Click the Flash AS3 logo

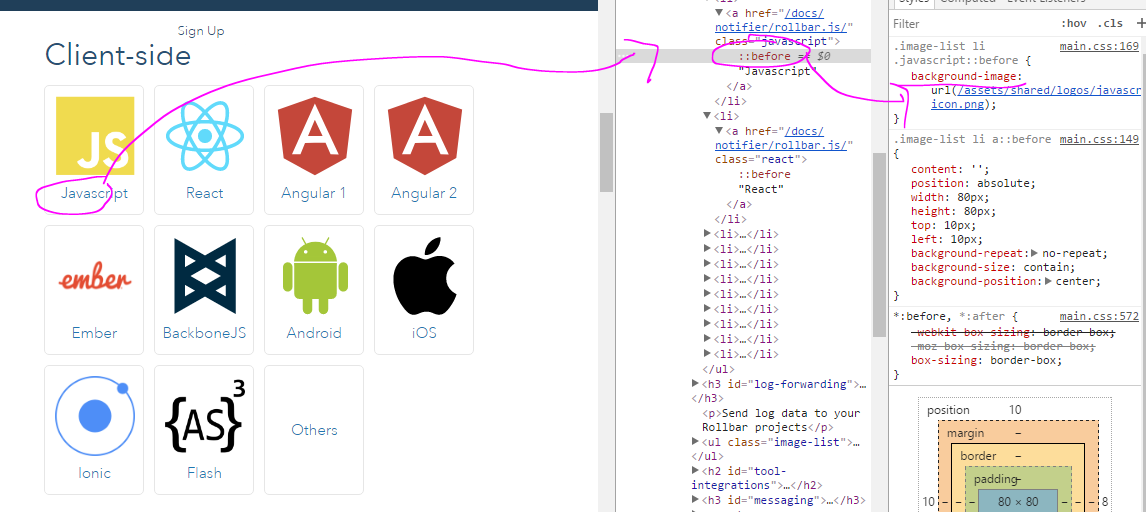204,416
